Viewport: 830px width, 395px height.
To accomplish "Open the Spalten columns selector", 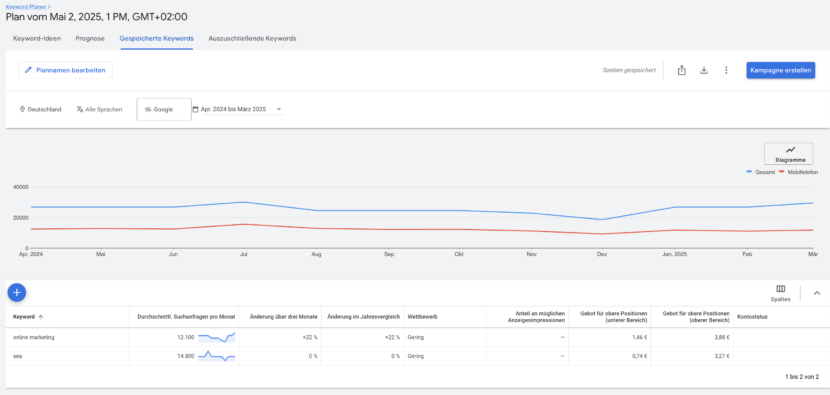I will 780,293.
